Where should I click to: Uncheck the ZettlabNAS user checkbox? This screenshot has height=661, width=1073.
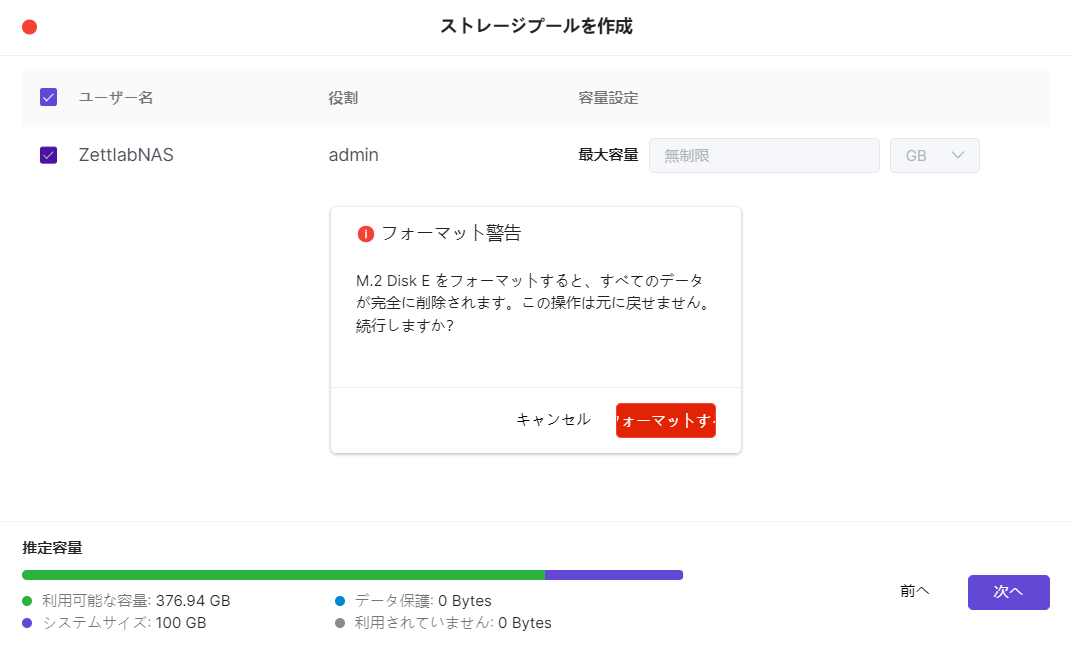pyautogui.click(x=48, y=155)
